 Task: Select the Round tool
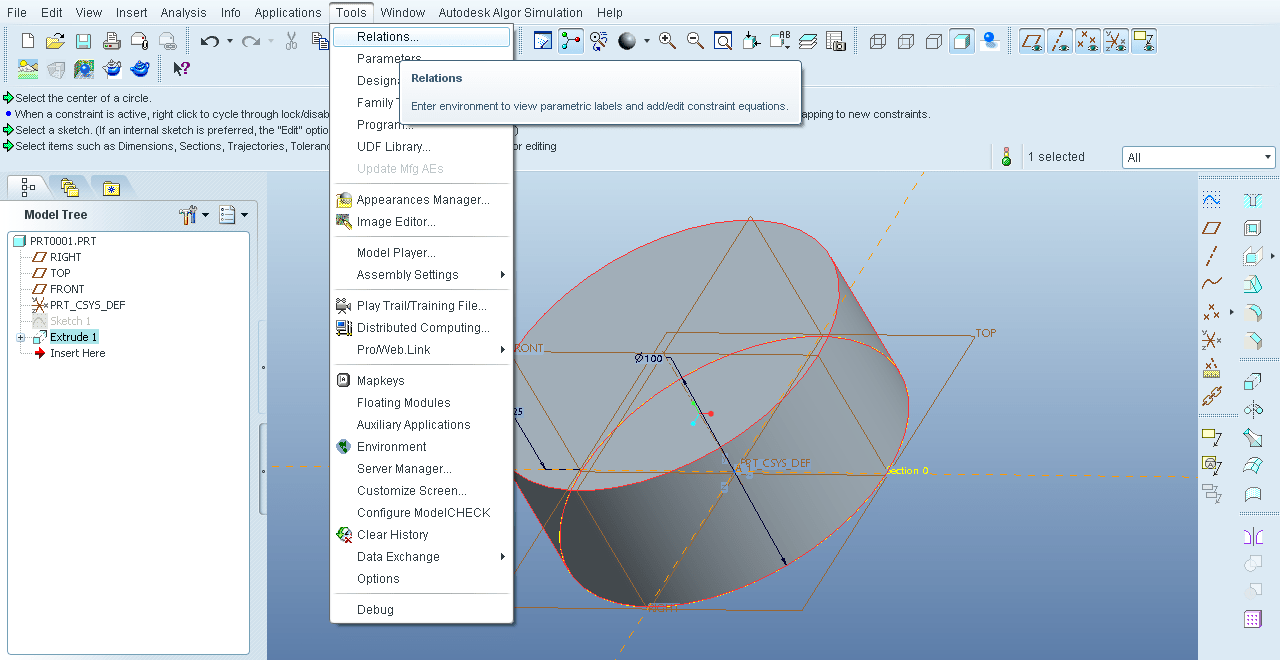pyautogui.click(x=1252, y=312)
